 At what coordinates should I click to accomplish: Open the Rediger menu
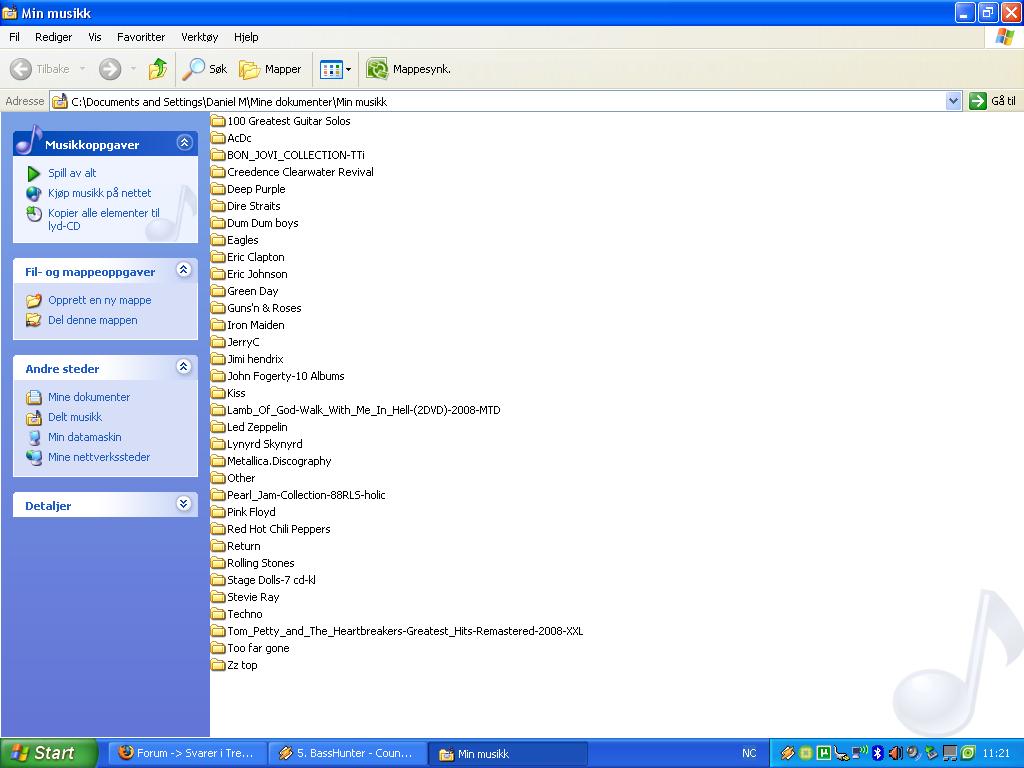coord(54,37)
